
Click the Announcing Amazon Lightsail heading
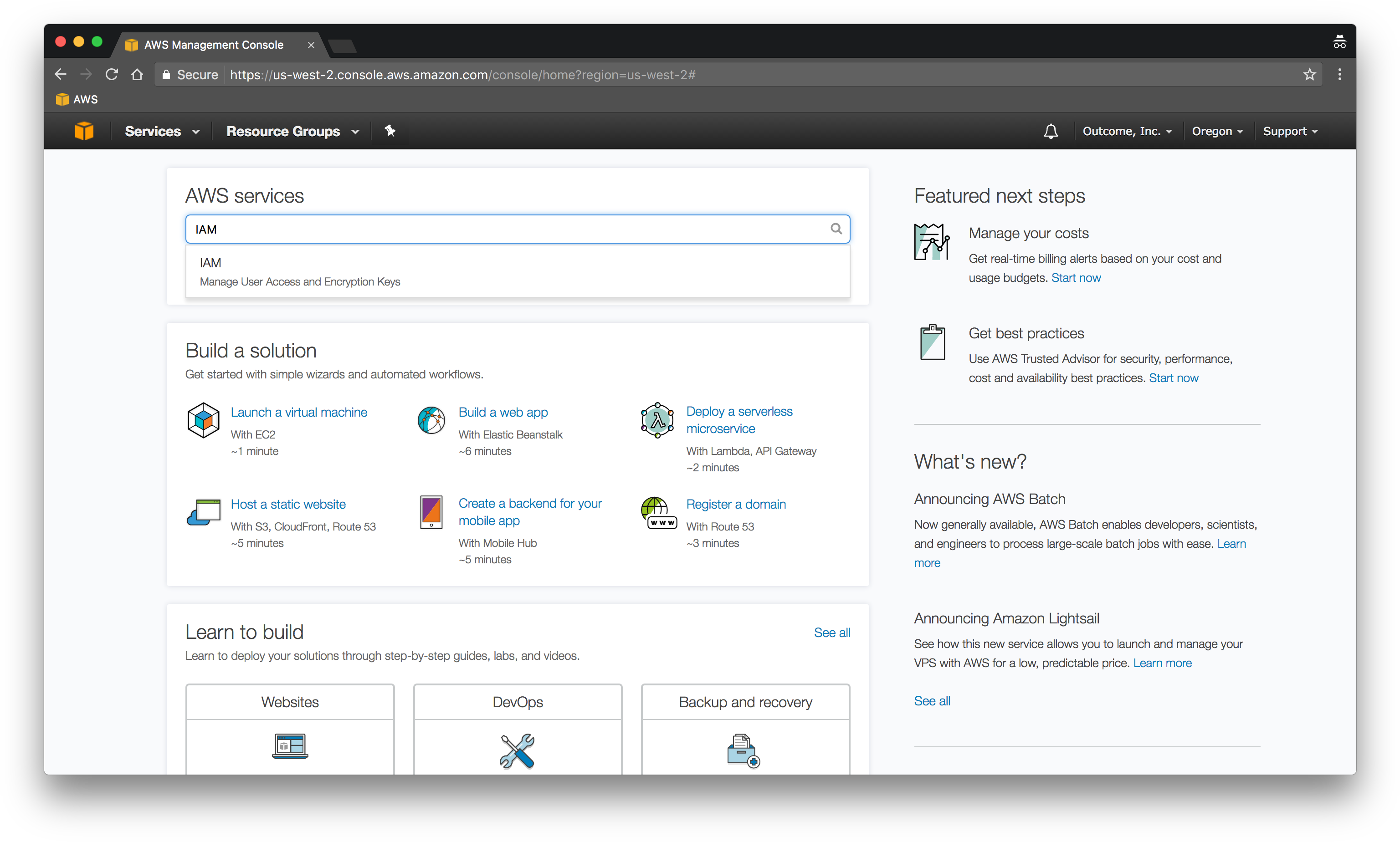point(1006,618)
